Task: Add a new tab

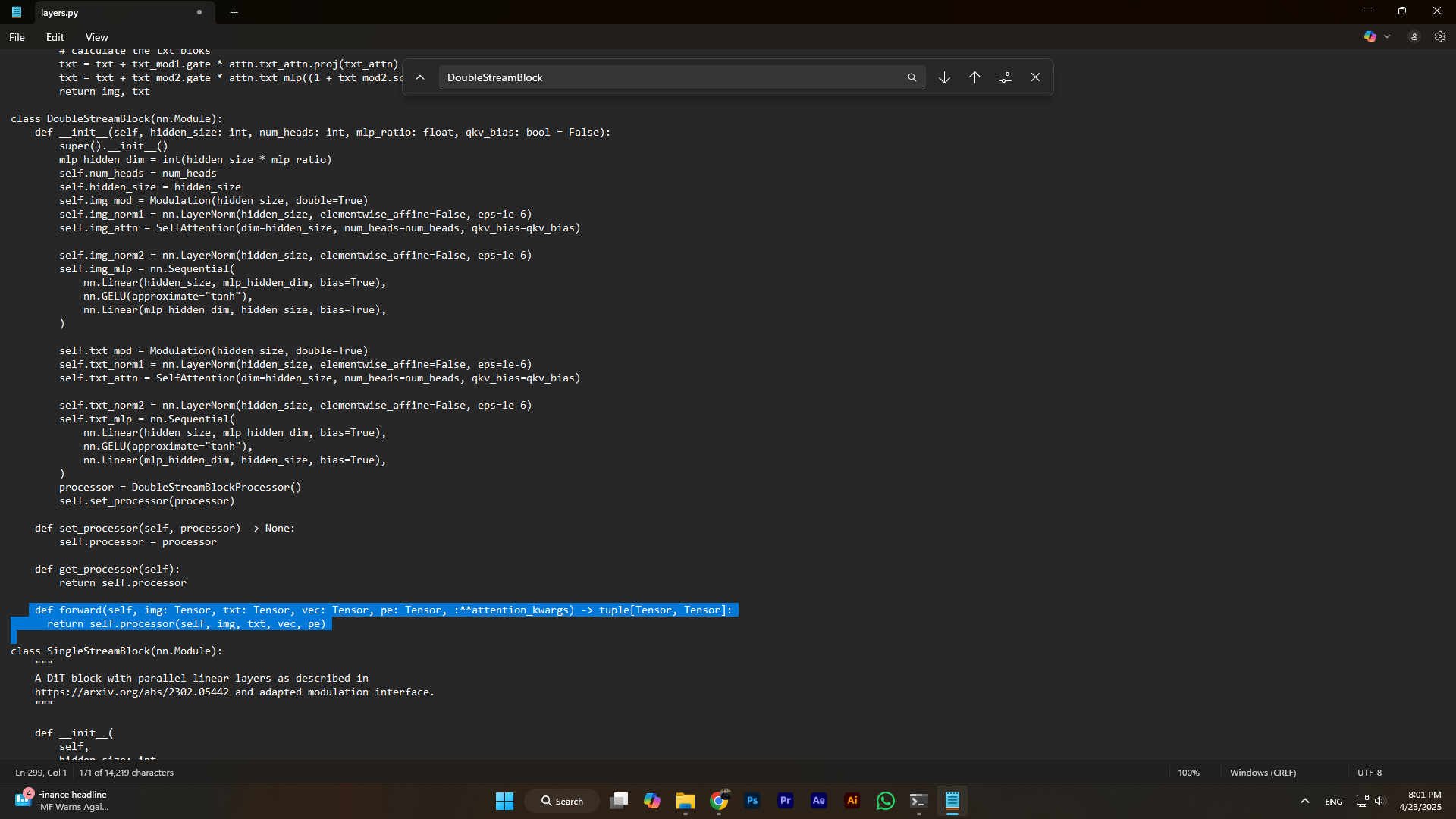Action: [x=234, y=12]
